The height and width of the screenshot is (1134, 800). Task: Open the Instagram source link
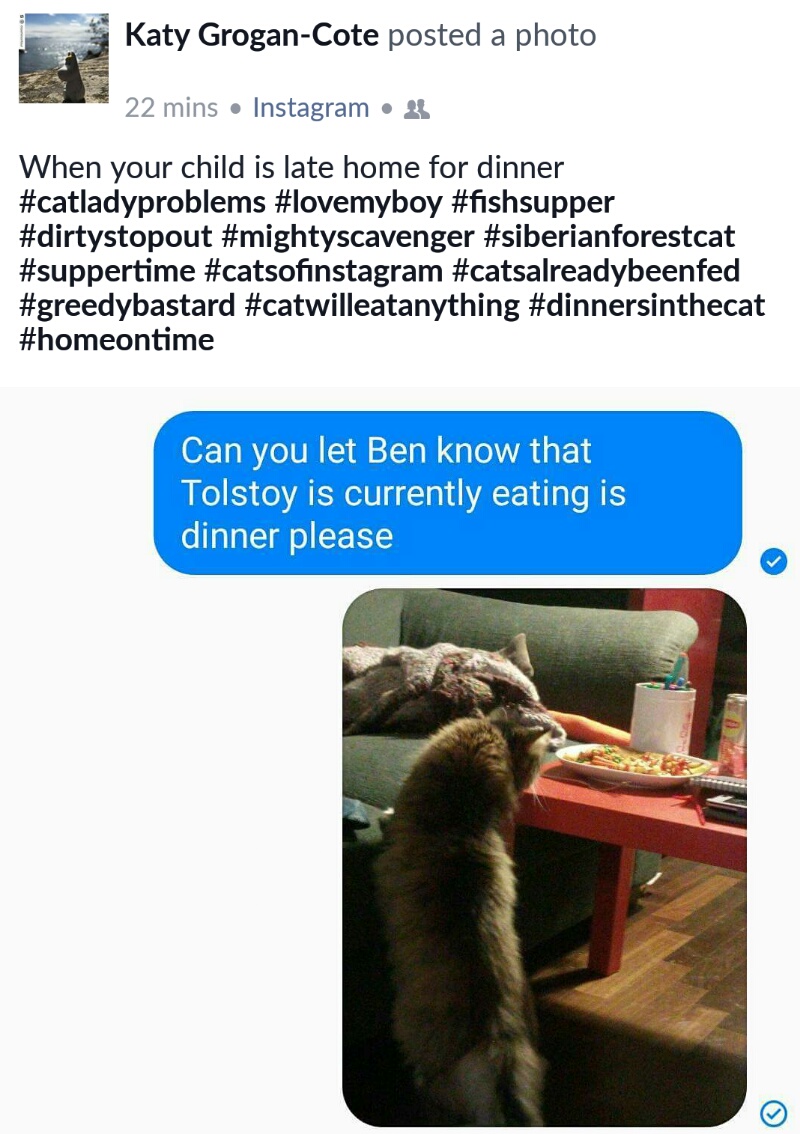[311, 108]
